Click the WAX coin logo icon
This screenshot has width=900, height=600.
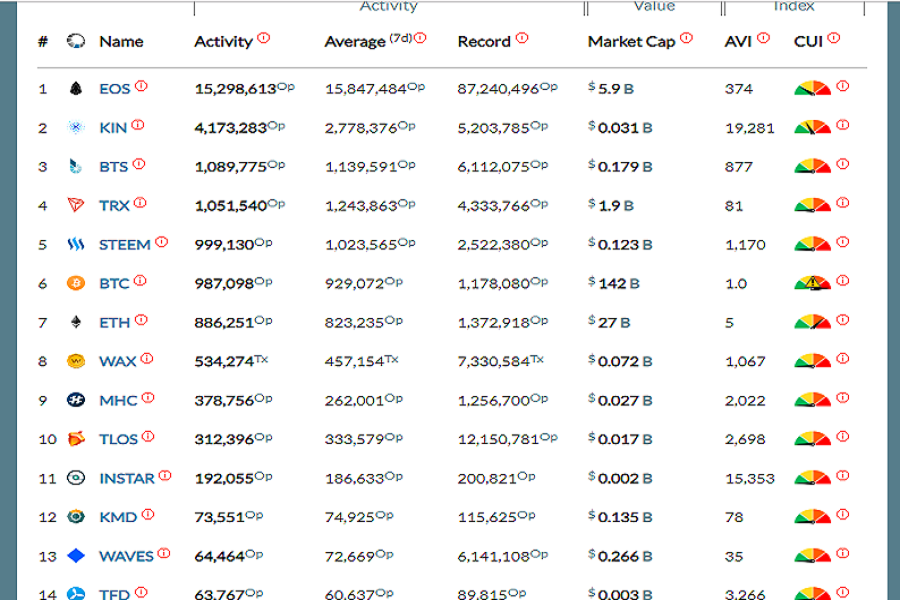(x=75, y=361)
